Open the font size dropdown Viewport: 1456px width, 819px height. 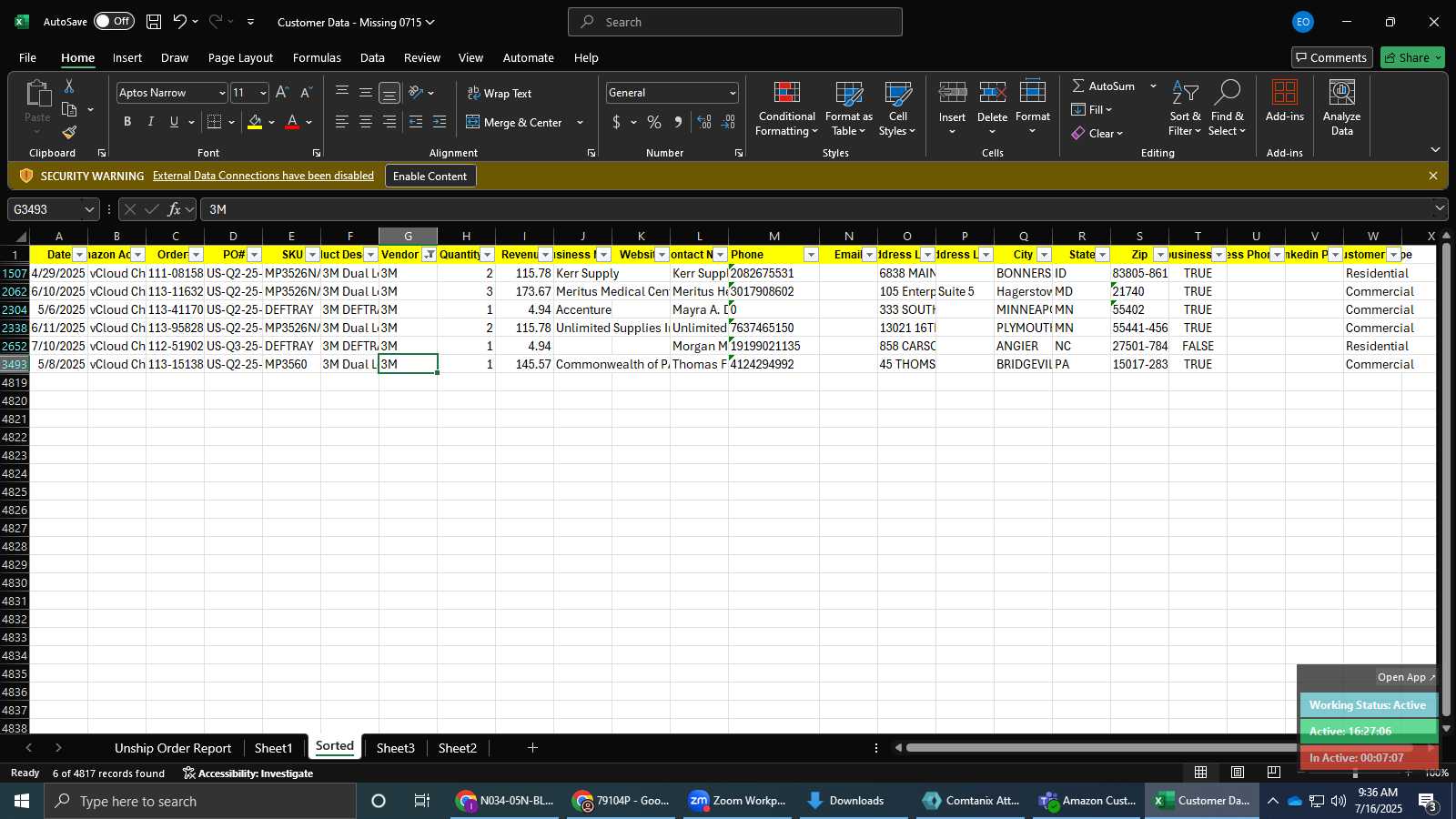263,93
